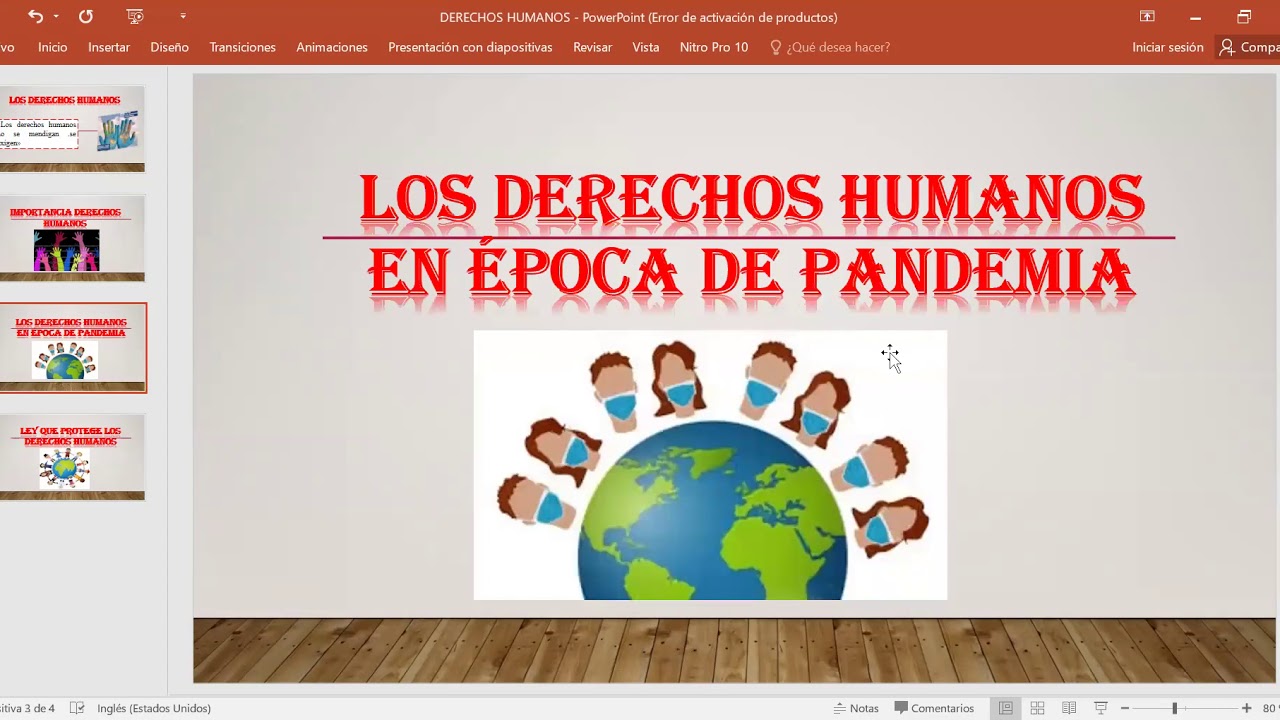Switch to Reading view icon
The image size is (1280, 720).
click(1069, 708)
